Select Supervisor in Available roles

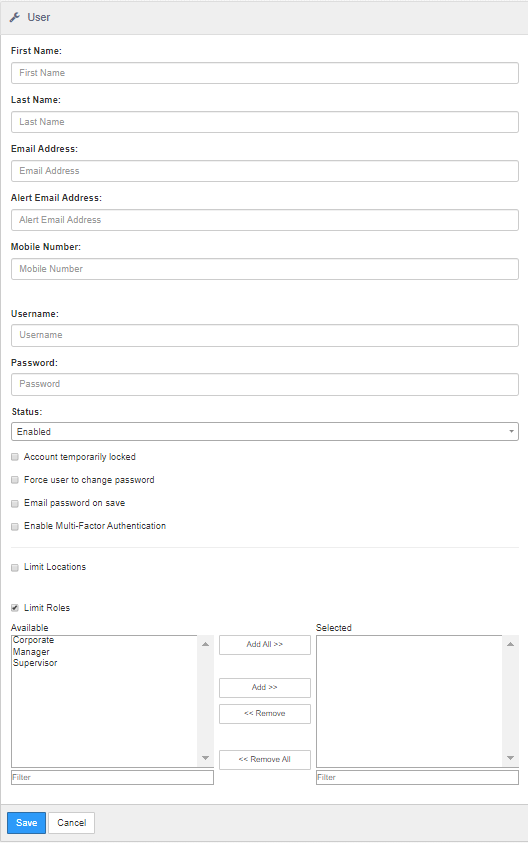click(x=35, y=663)
